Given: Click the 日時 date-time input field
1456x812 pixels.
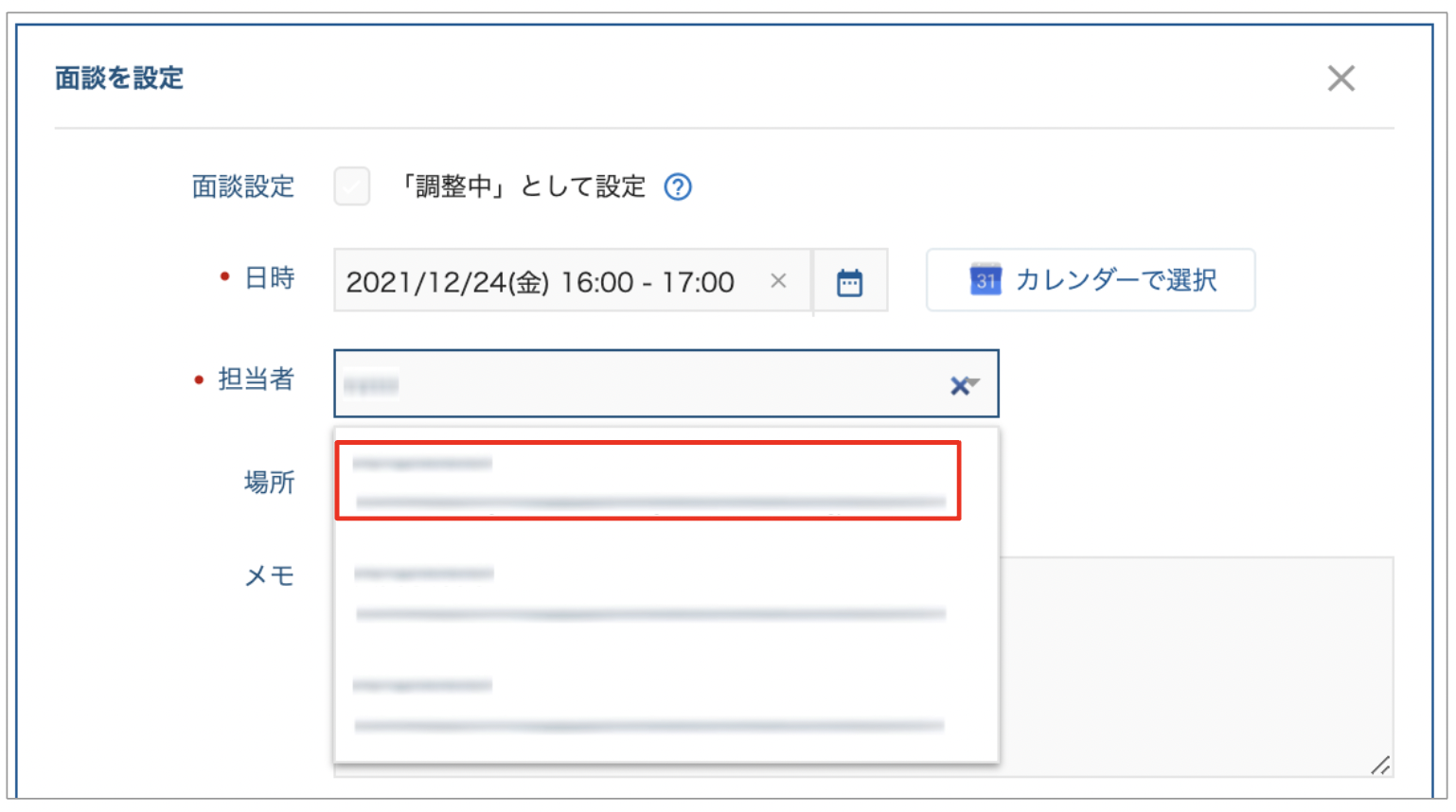Looking at the screenshot, I should click(x=572, y=281).
